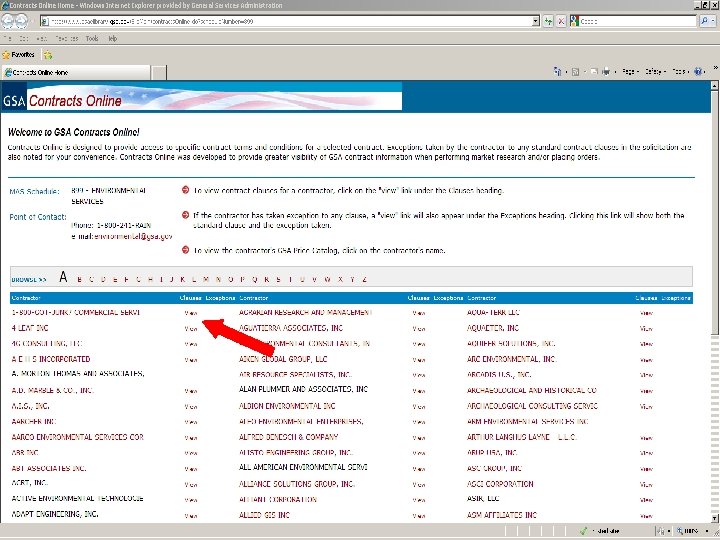Expand the command bar overflow chevron
The height and width of the screenshot is (540, 720).
click(715, 68)
